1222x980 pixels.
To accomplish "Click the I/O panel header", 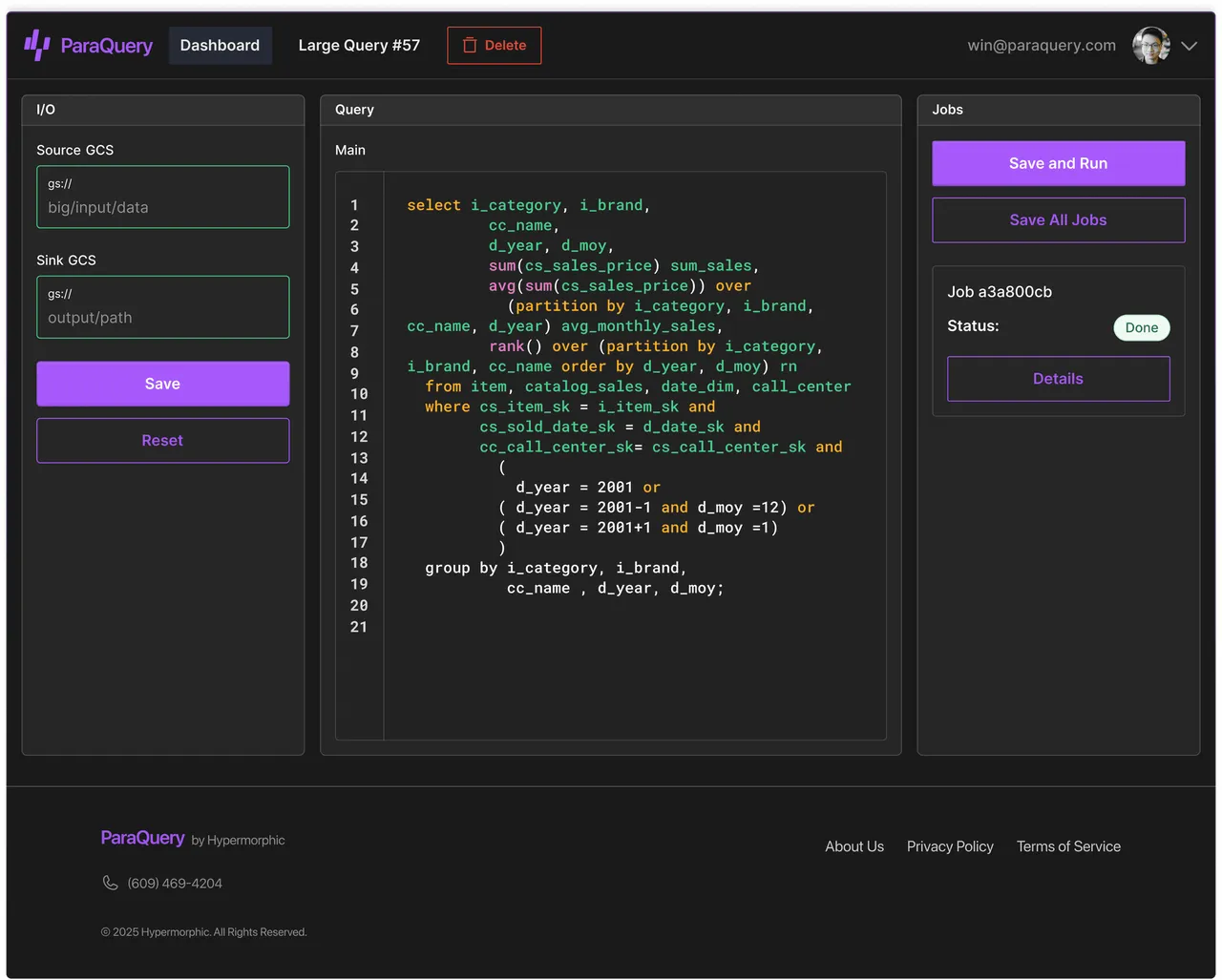I will [x=163, y=110].
